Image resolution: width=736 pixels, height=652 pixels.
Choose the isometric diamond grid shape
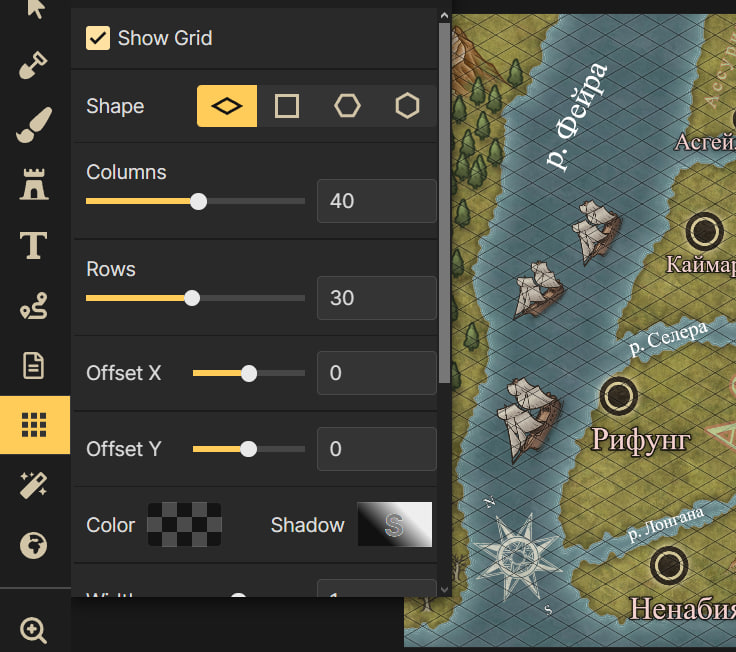227,106
